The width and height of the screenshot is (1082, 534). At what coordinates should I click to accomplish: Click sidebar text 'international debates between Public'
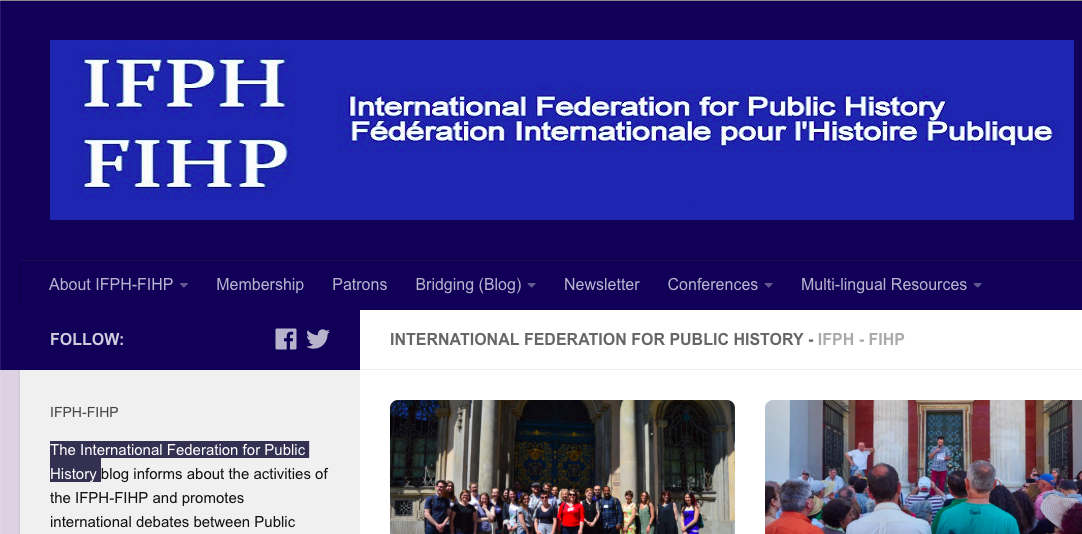tap(173, 522)
